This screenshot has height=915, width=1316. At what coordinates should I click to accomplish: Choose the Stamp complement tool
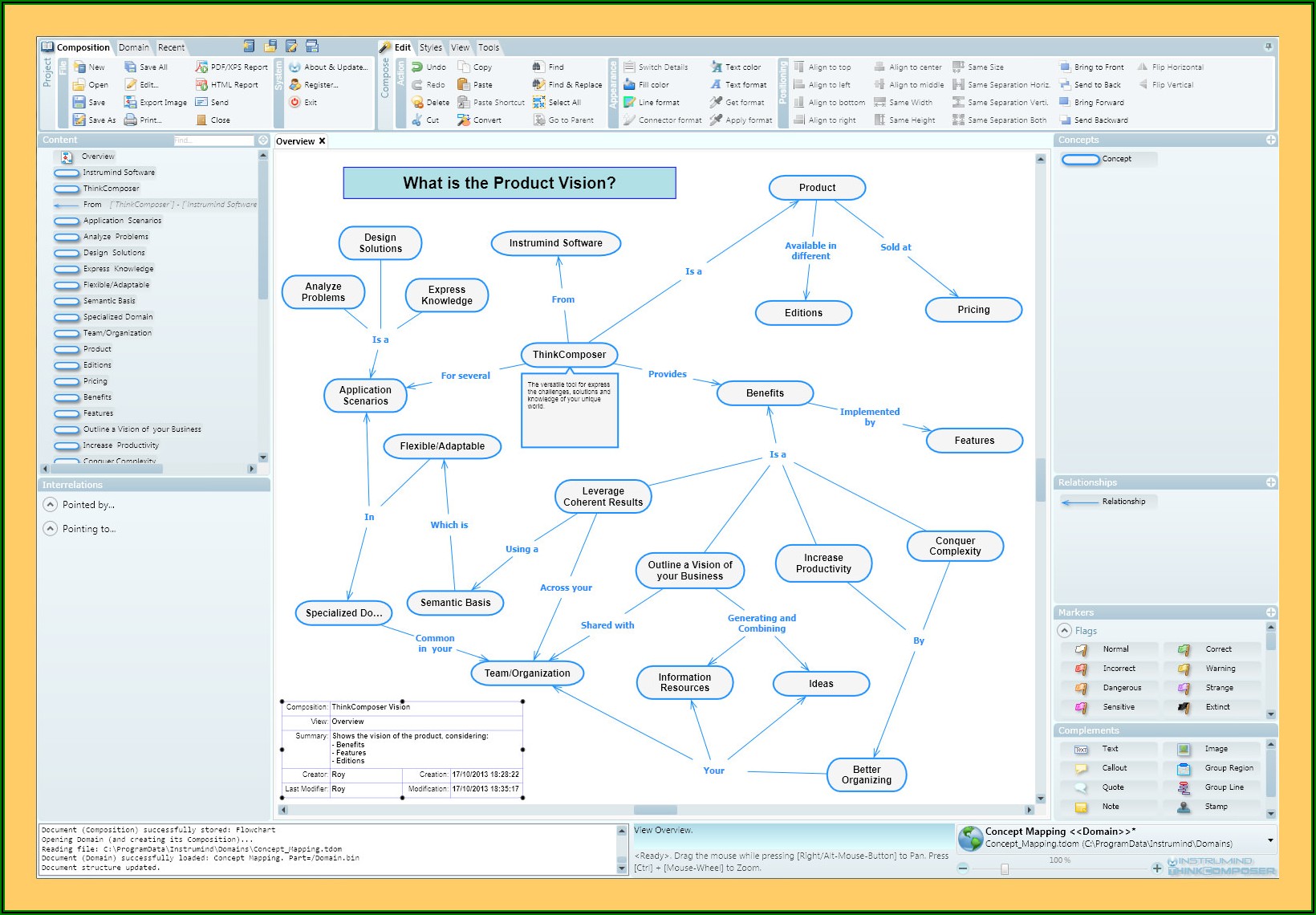(1184, 807)
